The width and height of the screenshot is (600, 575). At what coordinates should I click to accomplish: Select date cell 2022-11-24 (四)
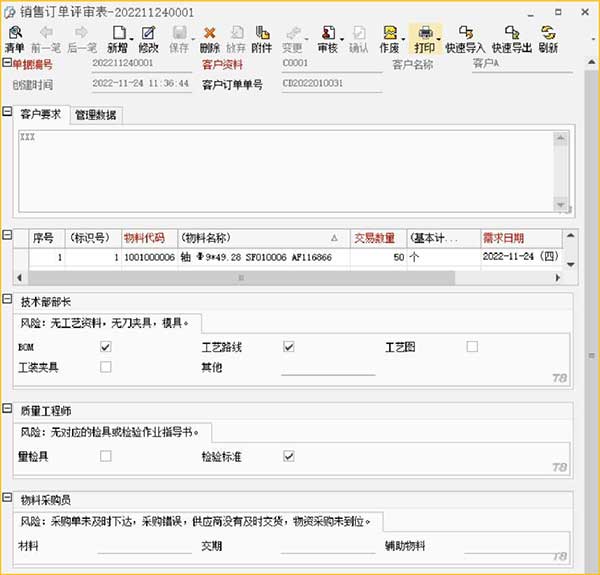521,257
